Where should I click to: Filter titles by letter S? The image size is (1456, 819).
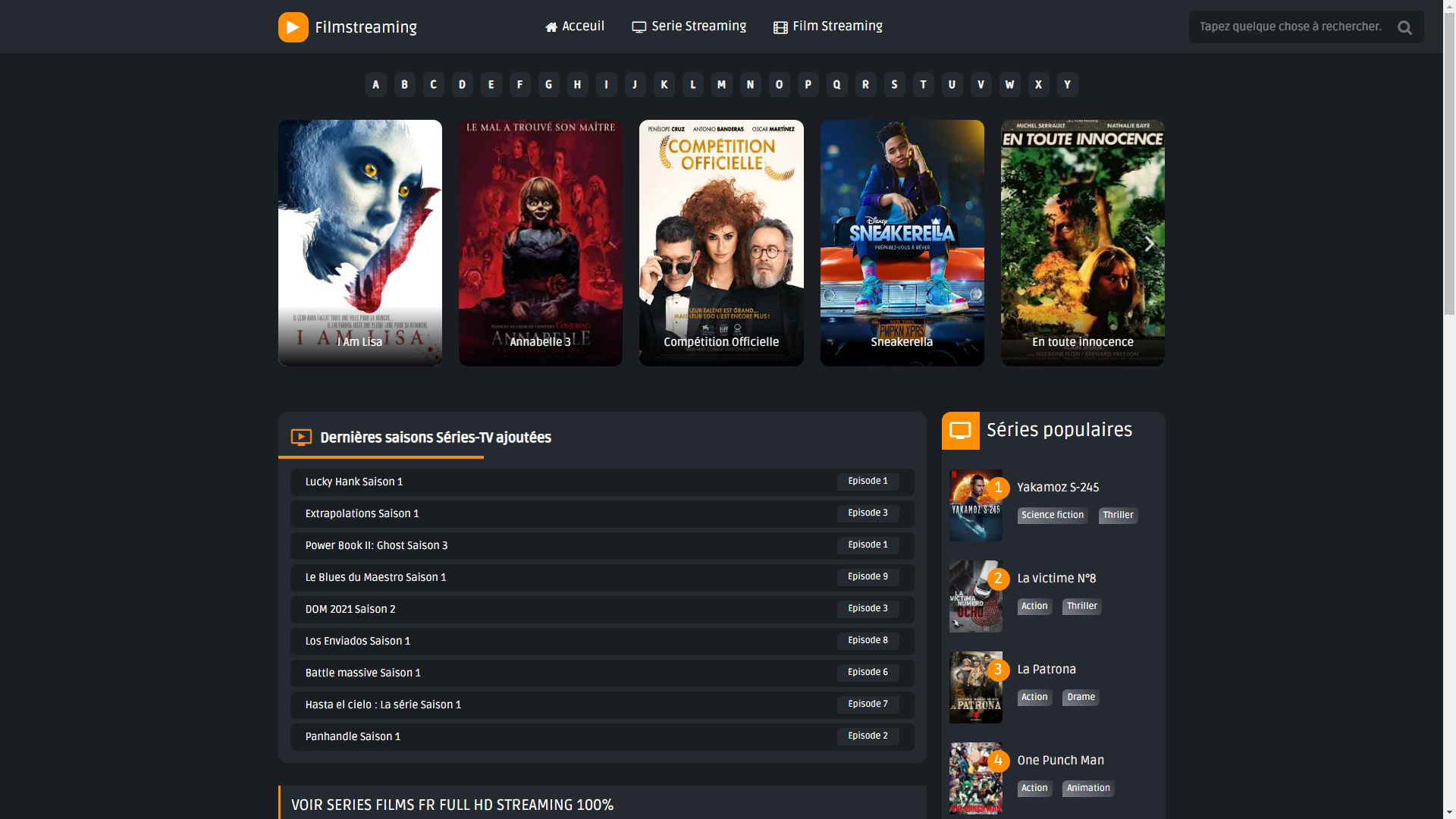[x=894, y=85]
